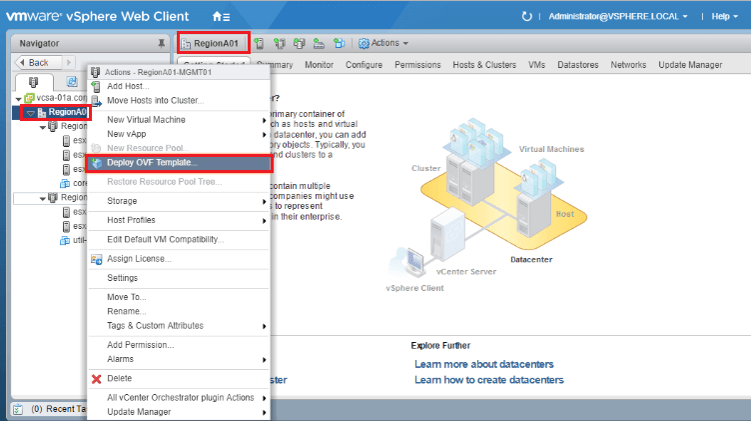Screen dimensions: 751x421
Task: Click the Recent Tasks panel icon
Action: pos(18,409)
